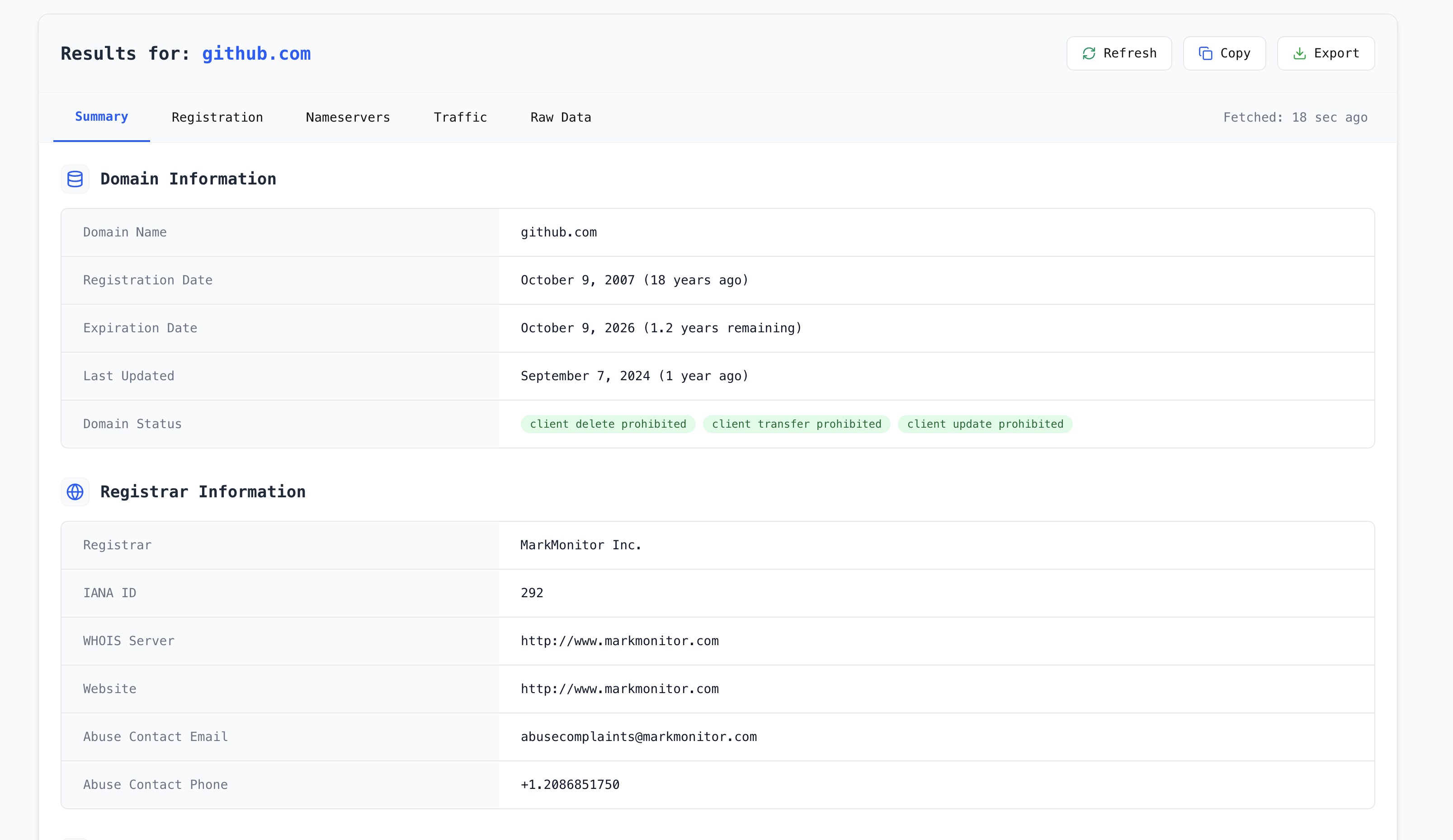
Task: Click the Copy results button
Action: (x=1224, y=54)
